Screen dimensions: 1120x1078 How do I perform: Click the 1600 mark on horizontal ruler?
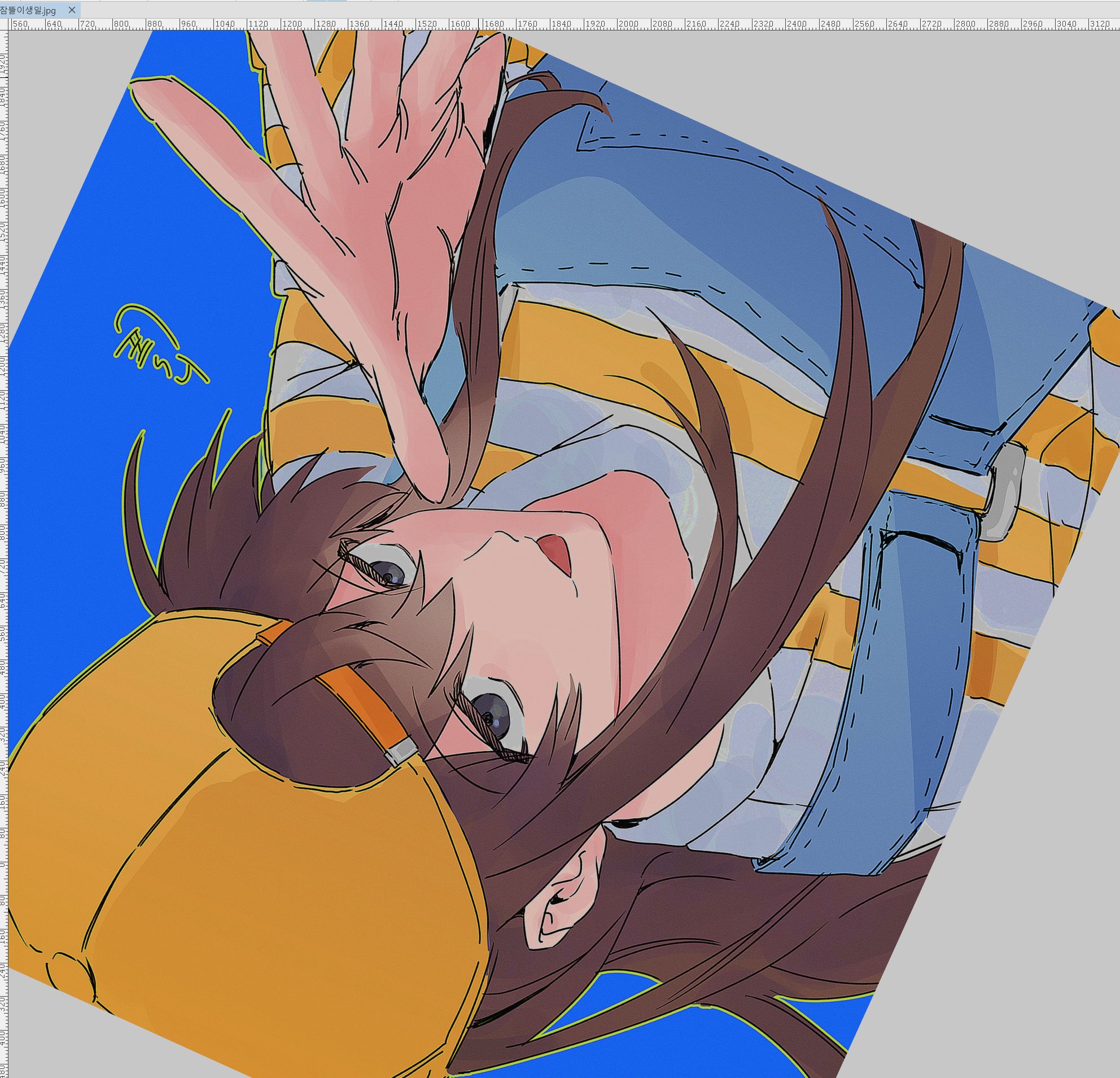461,24
